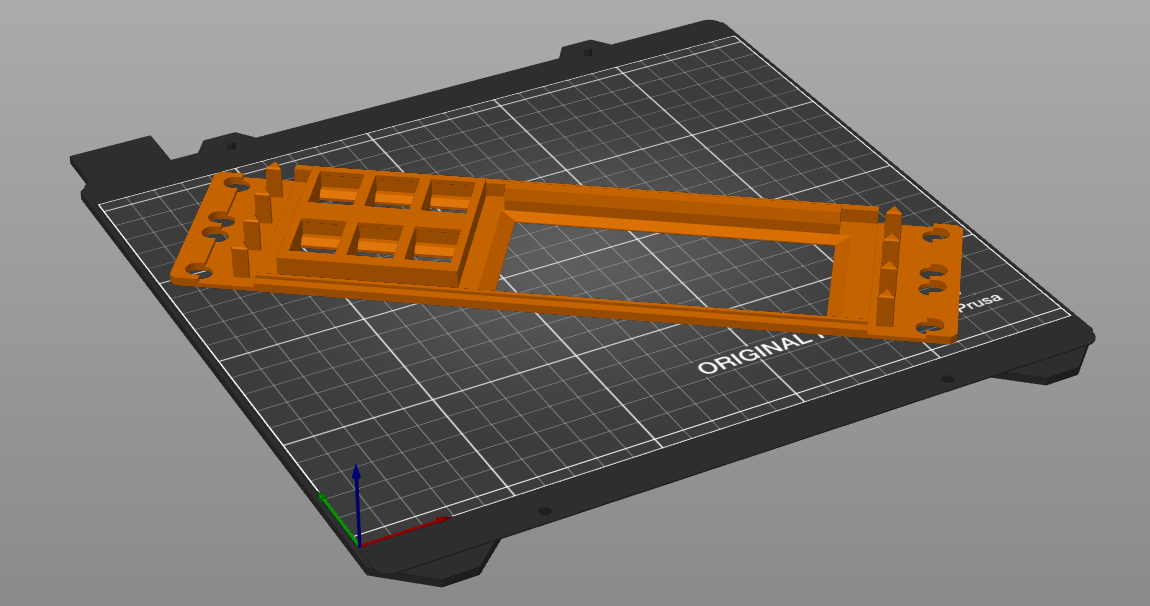Click the green Y axis arrow
The height and width of the screenshot is (606, 1150).
[325, 499]
